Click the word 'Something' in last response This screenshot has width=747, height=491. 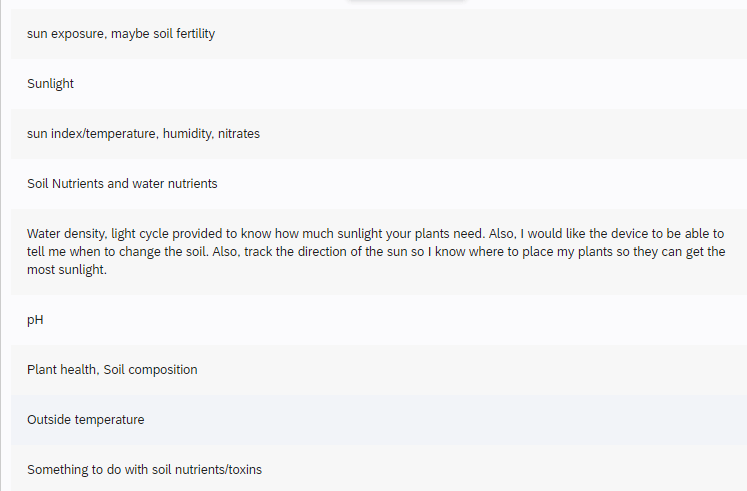(x=56, y=469)
